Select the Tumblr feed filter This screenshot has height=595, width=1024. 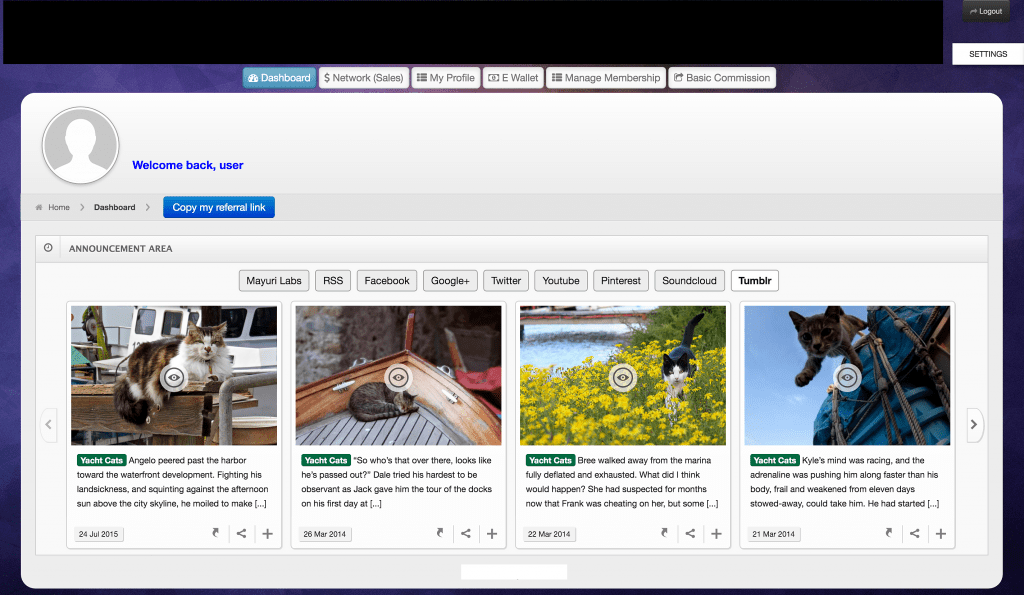tap(755, 281)
